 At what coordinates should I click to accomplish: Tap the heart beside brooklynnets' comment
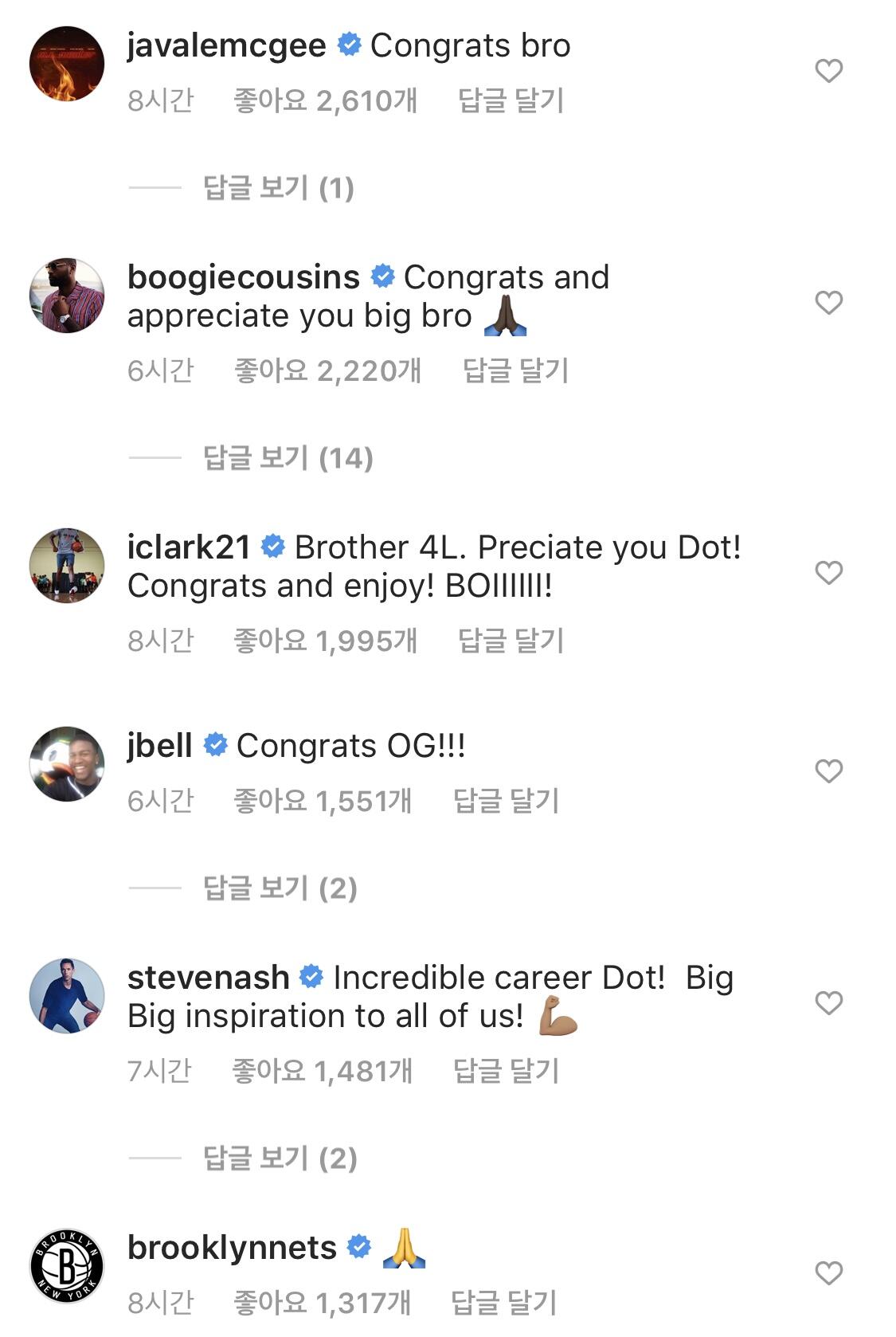click(x=828, y=1272)
